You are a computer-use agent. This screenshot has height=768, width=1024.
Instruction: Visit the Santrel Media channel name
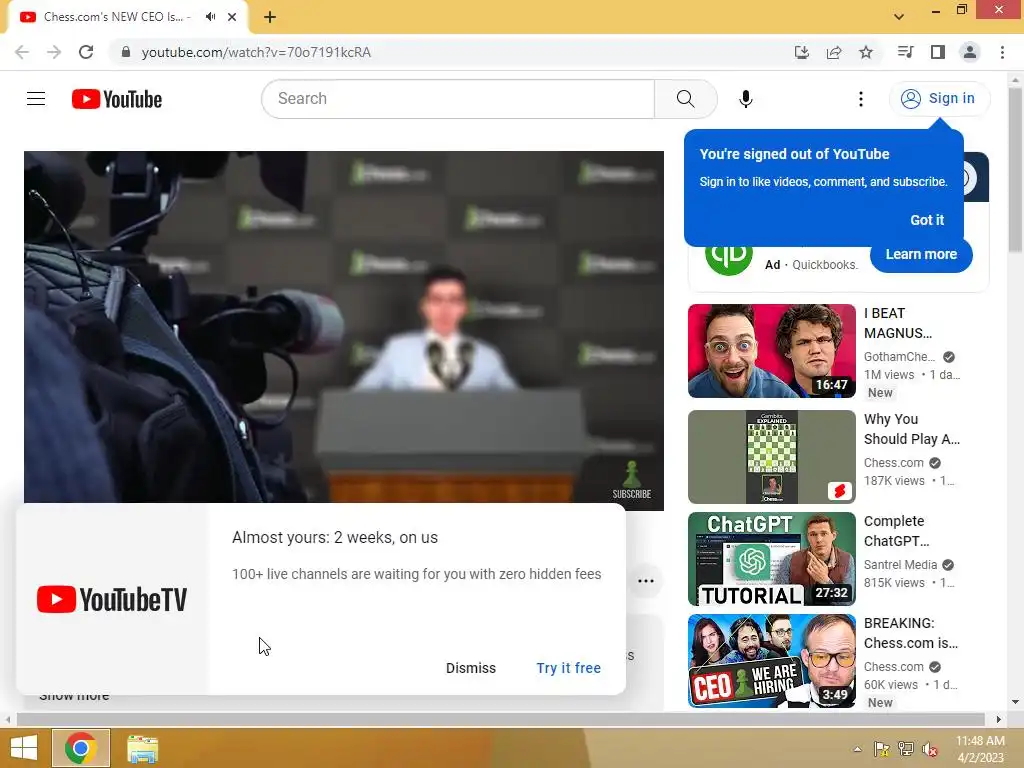(x=901, y=565)
